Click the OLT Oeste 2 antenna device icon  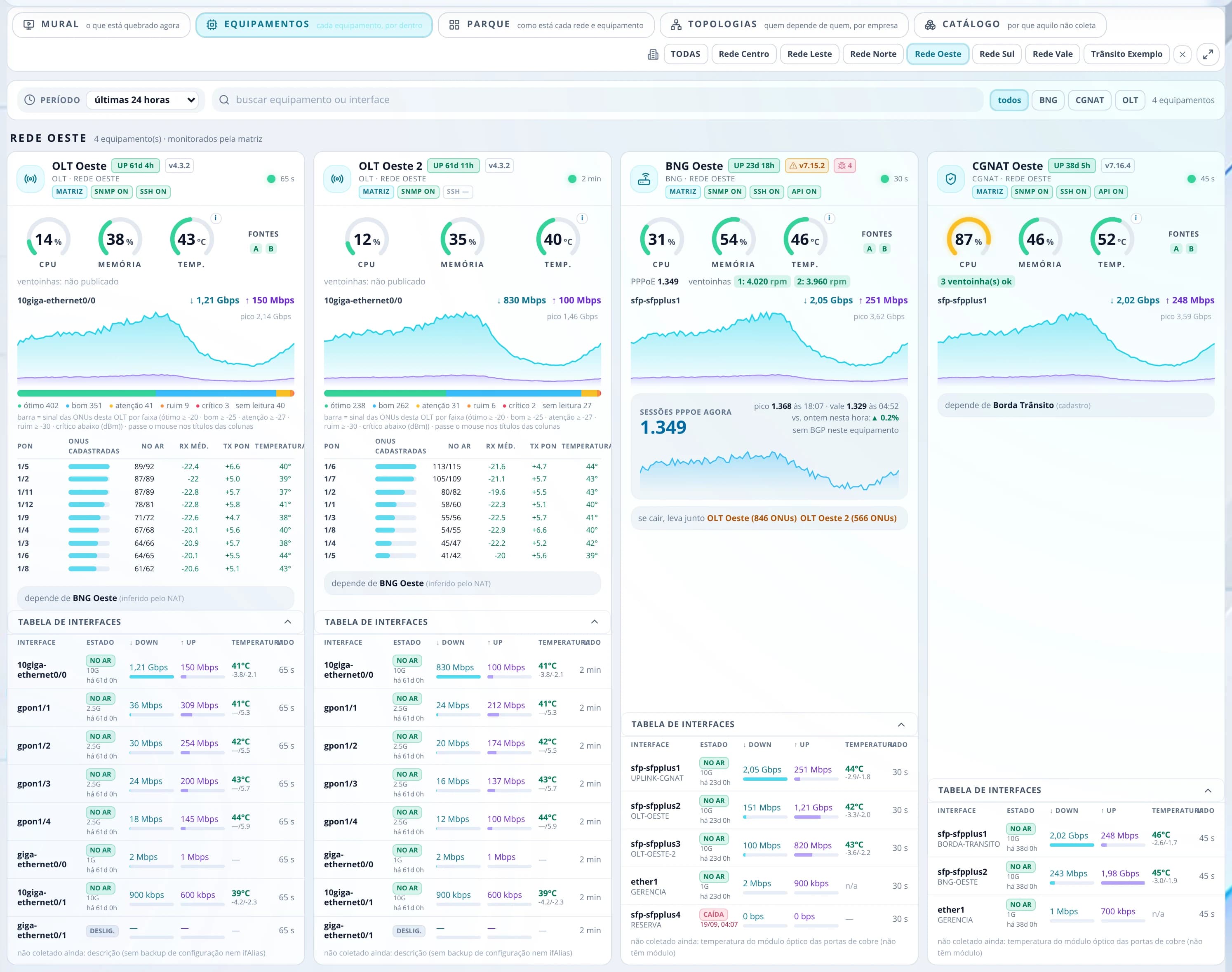tap(338, 178)
